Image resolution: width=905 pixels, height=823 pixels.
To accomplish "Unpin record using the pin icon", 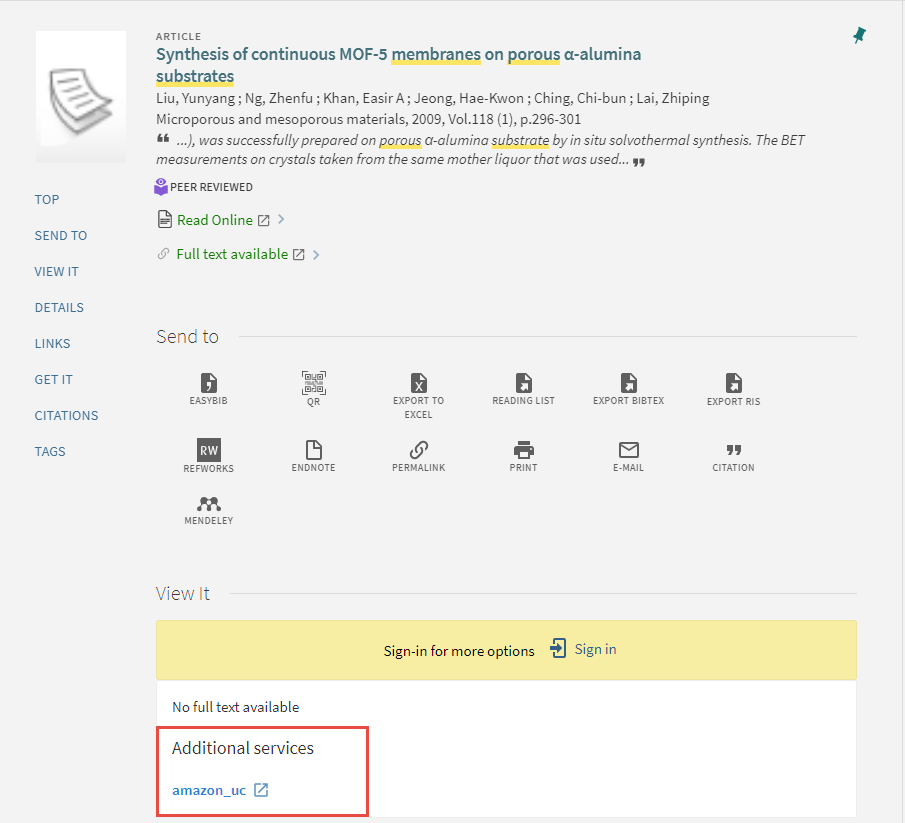I will point(859,35).
